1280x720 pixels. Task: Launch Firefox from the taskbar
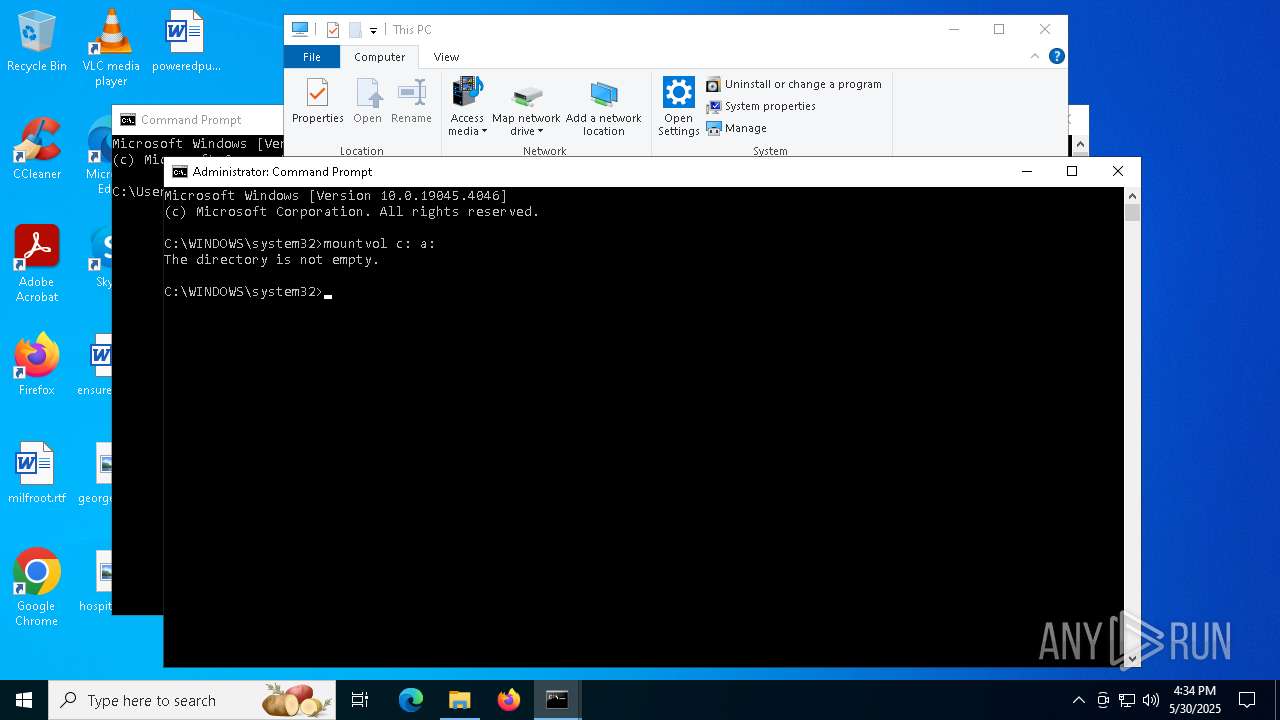coord(508,700)
